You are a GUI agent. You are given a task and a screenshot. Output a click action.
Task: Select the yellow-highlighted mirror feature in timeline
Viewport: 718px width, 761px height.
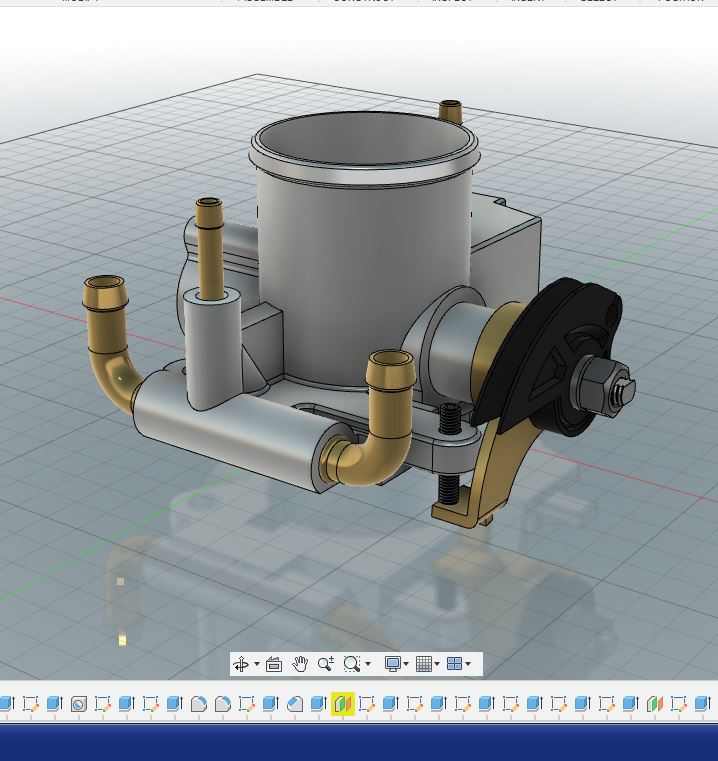tap(343, 704)
